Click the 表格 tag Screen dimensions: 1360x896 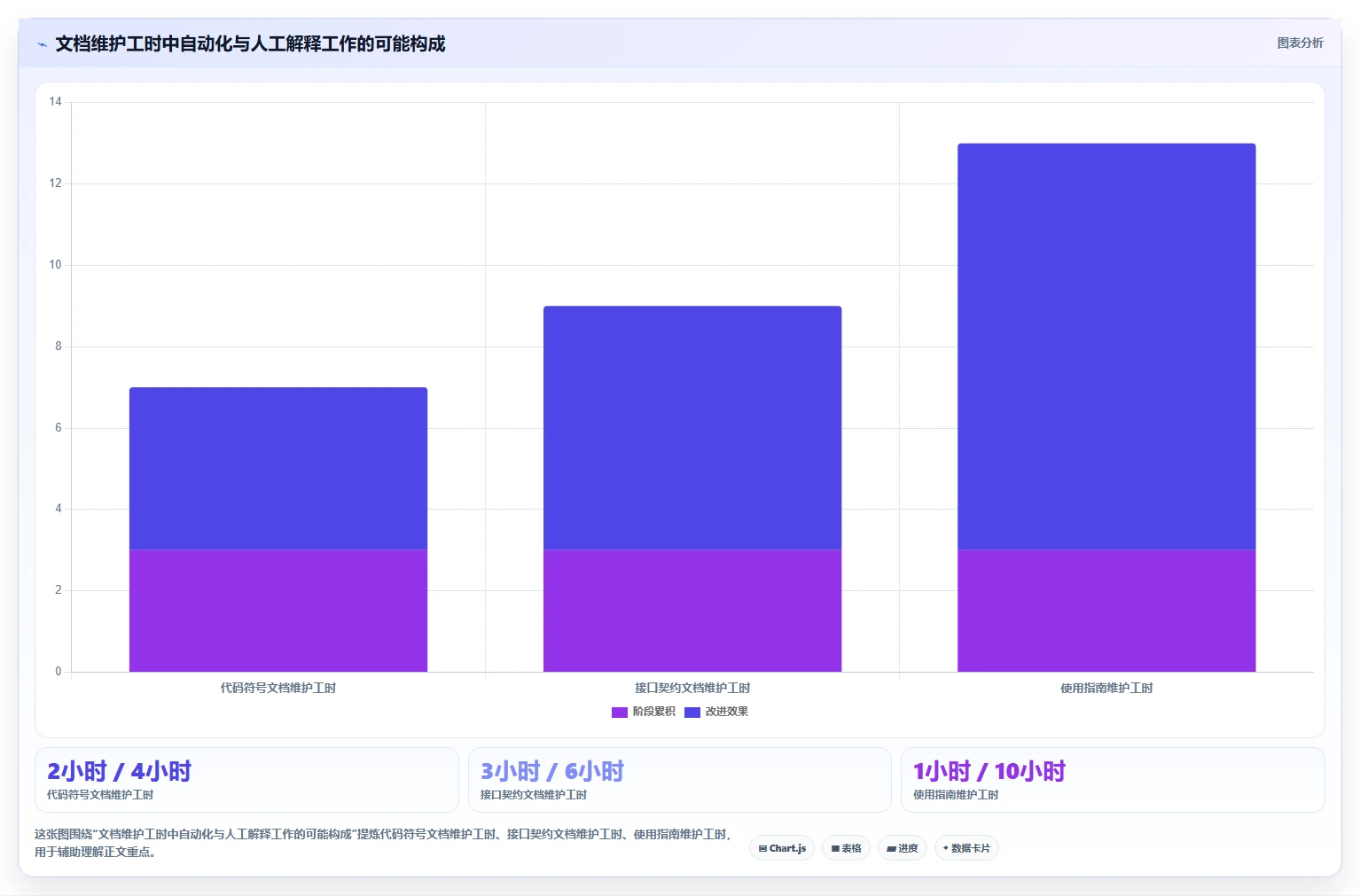click(846, 848)
